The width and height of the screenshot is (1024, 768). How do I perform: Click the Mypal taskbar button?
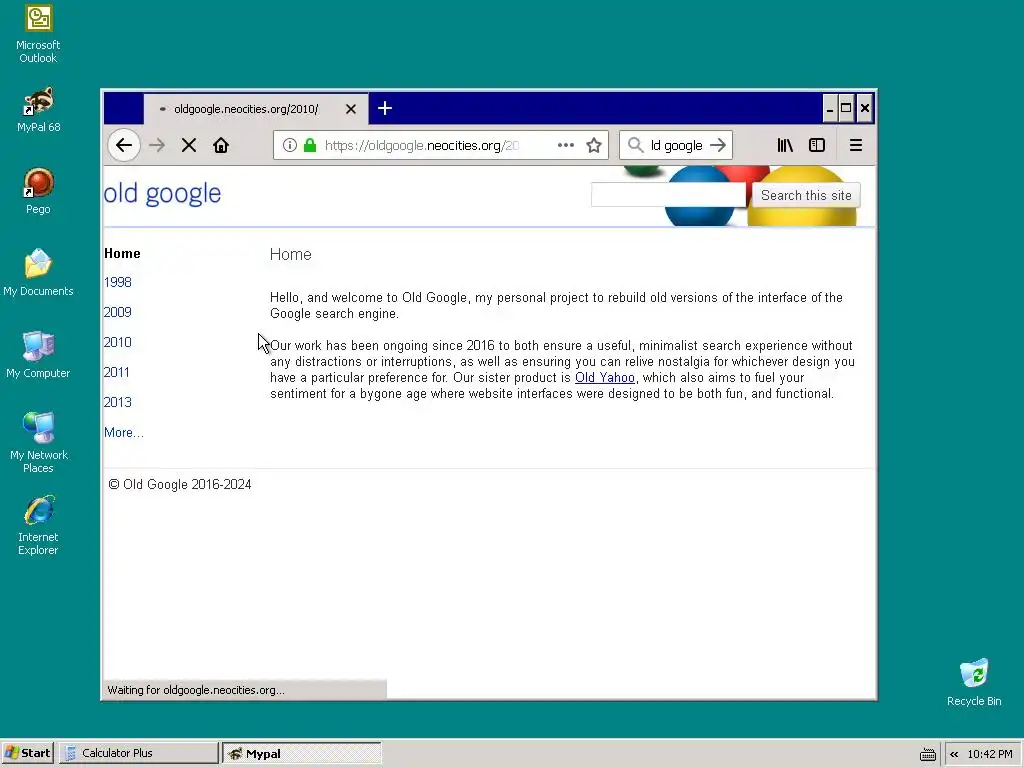click(x=301, y=753)
